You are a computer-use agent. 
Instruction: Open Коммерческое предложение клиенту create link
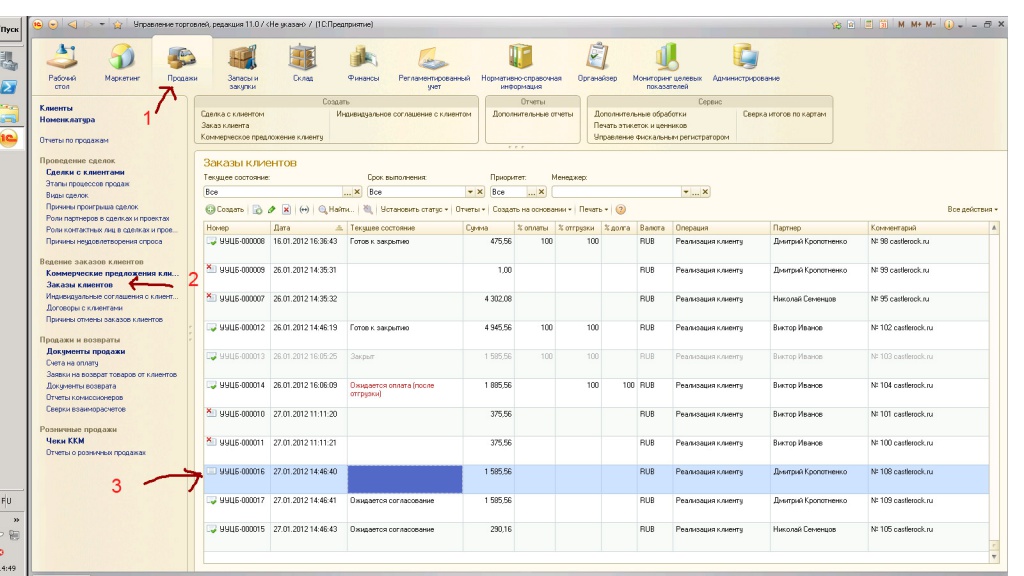tap(262, 137)
